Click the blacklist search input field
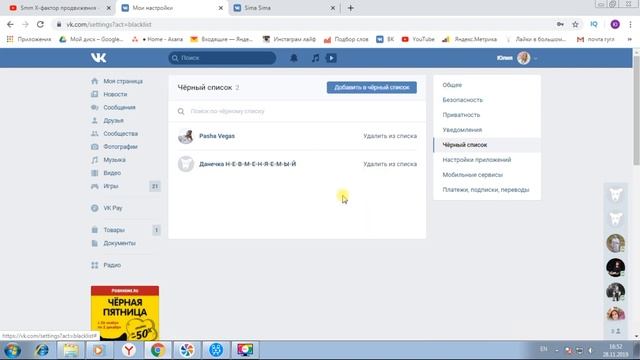 [x=297, y=111]
